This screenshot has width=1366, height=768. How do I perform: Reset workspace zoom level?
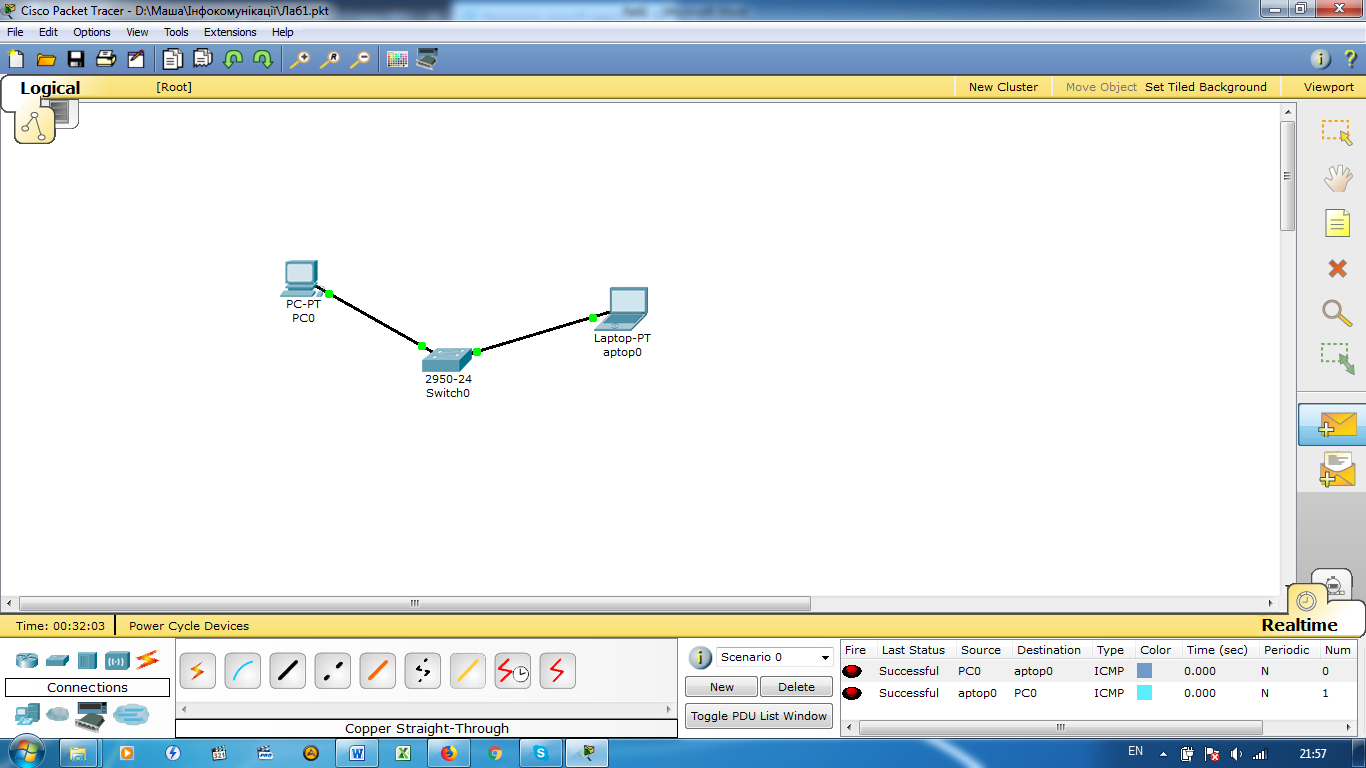[x=330, y=59]
